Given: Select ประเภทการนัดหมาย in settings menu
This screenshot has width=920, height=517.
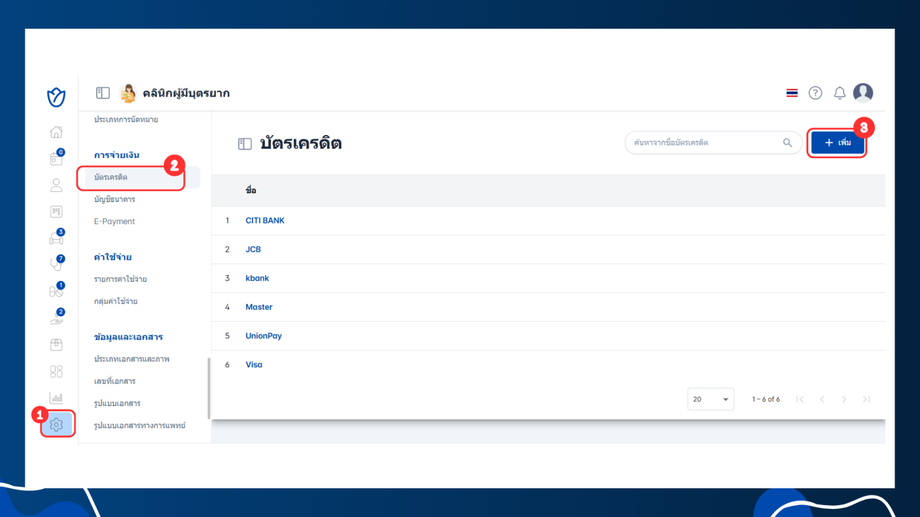Looking at the screenshot, I should tap(126, 119).
